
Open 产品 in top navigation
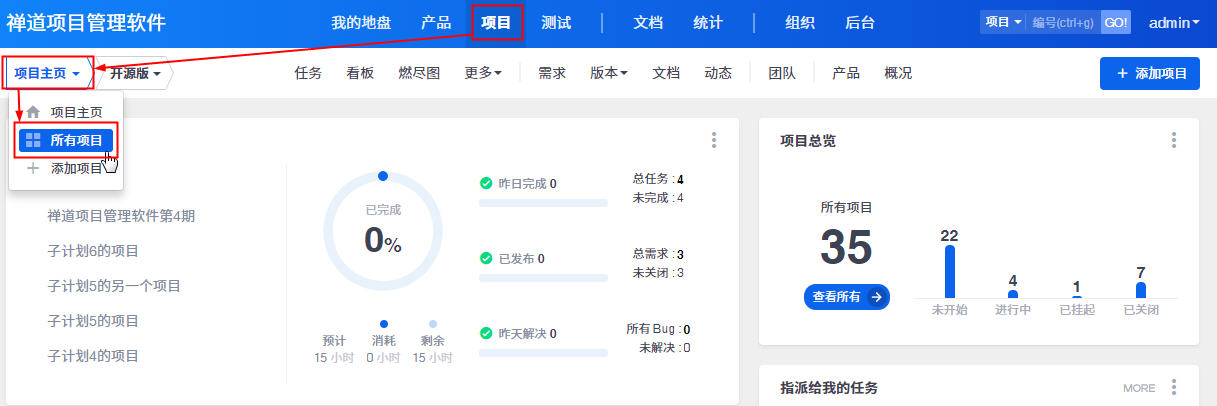pyautogui.click(x=435, y=23)
